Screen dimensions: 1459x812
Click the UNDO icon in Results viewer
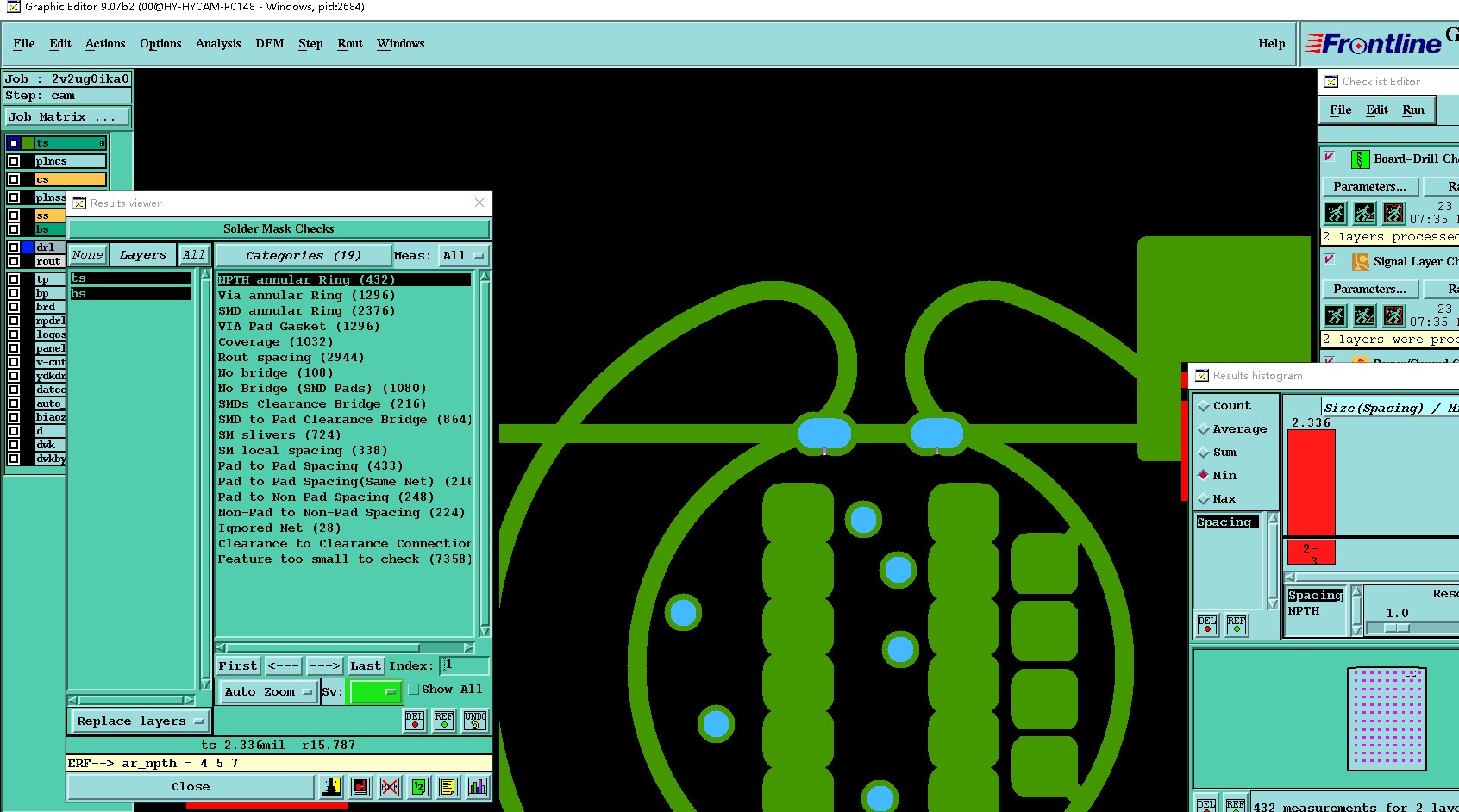click(x=475, y=721)
